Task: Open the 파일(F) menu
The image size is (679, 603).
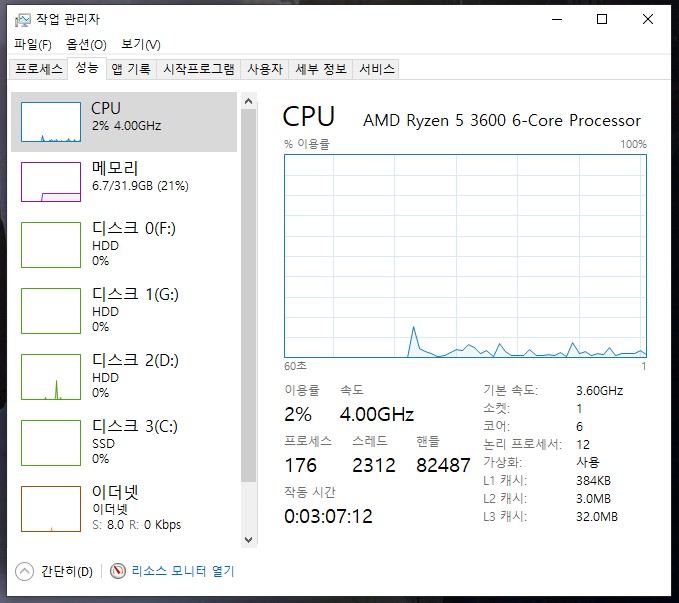Action: 33,44
